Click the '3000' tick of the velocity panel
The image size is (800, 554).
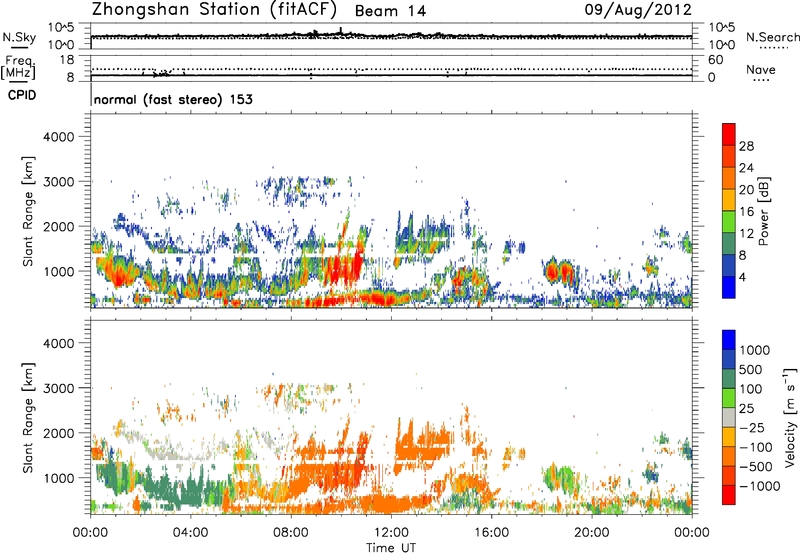pyautogui.click(x=59, y=388)
